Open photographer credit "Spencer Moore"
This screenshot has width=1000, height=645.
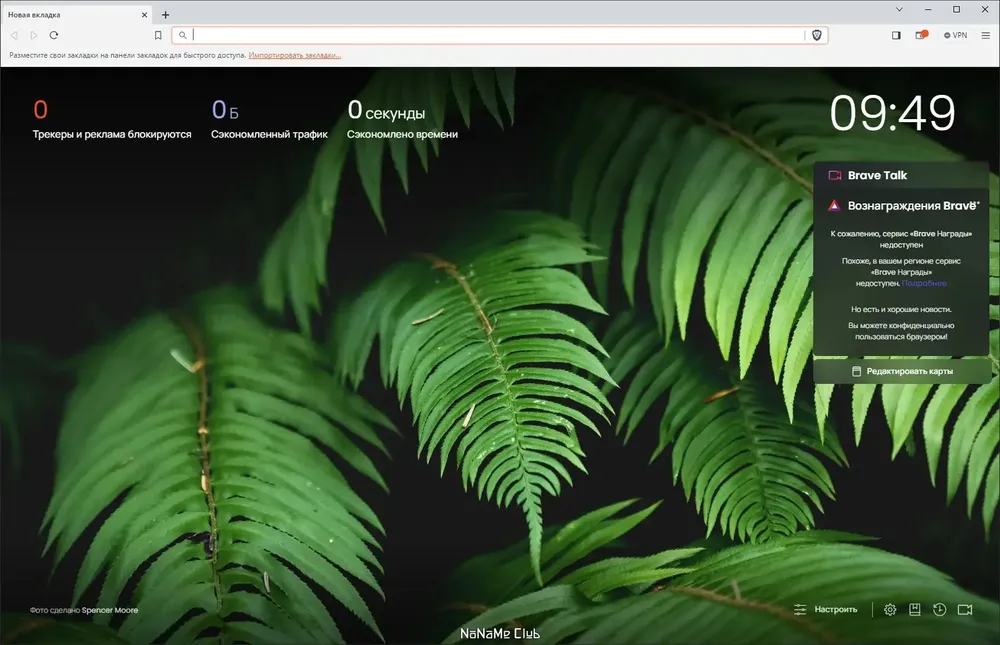110,610
